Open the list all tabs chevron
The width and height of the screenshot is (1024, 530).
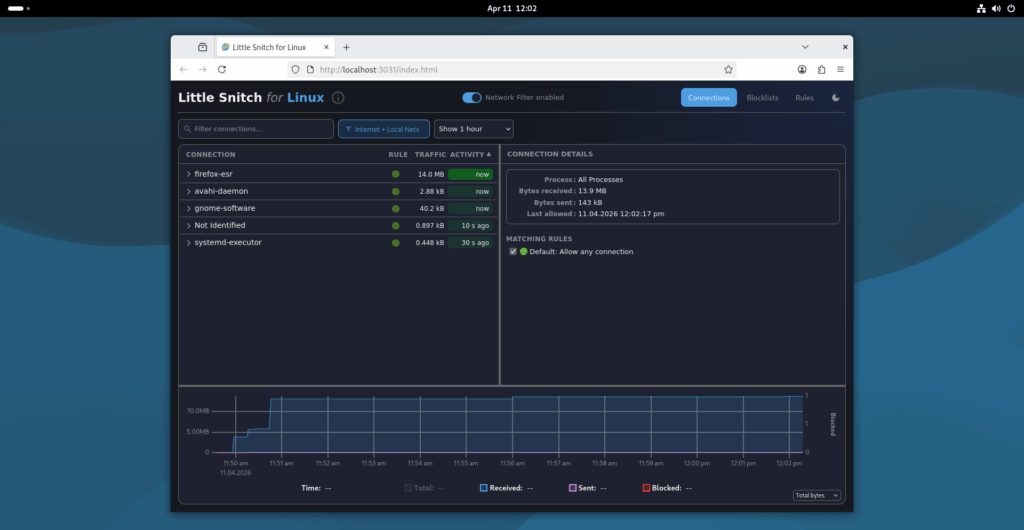click(x=805, y=47)
